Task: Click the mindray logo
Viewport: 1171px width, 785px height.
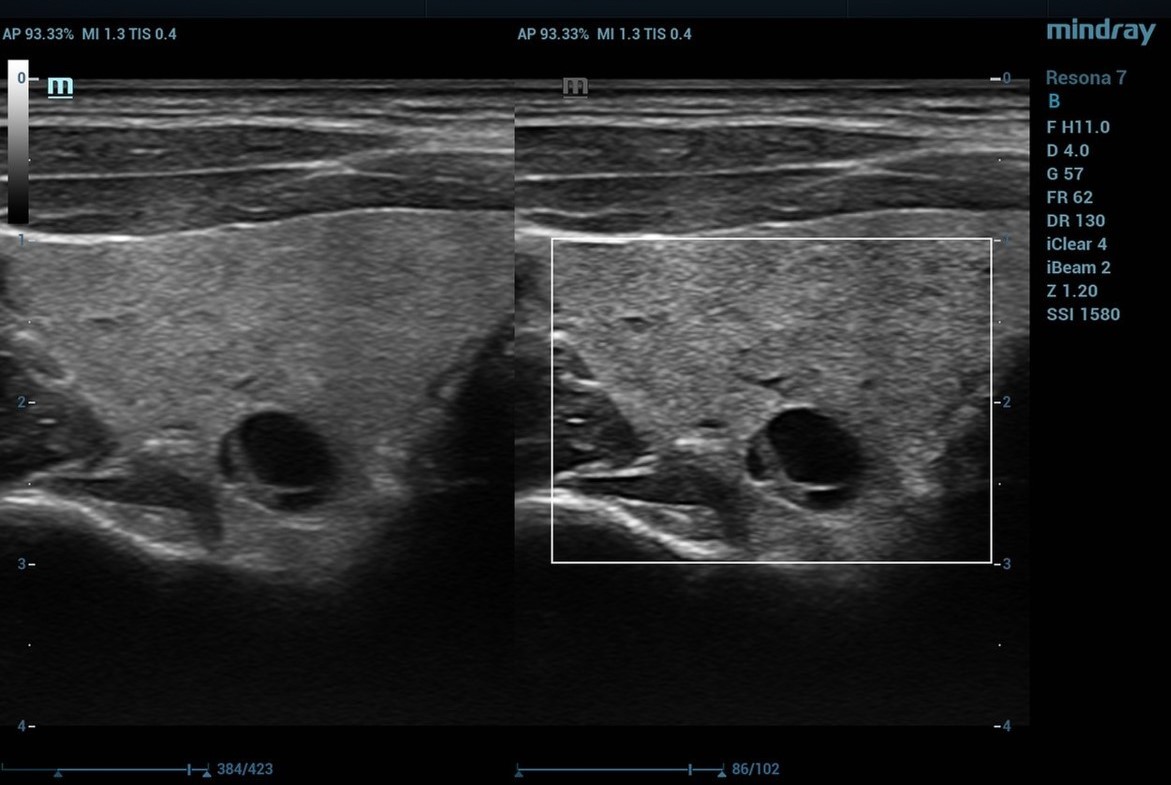Action: [x=1100, y=31]
